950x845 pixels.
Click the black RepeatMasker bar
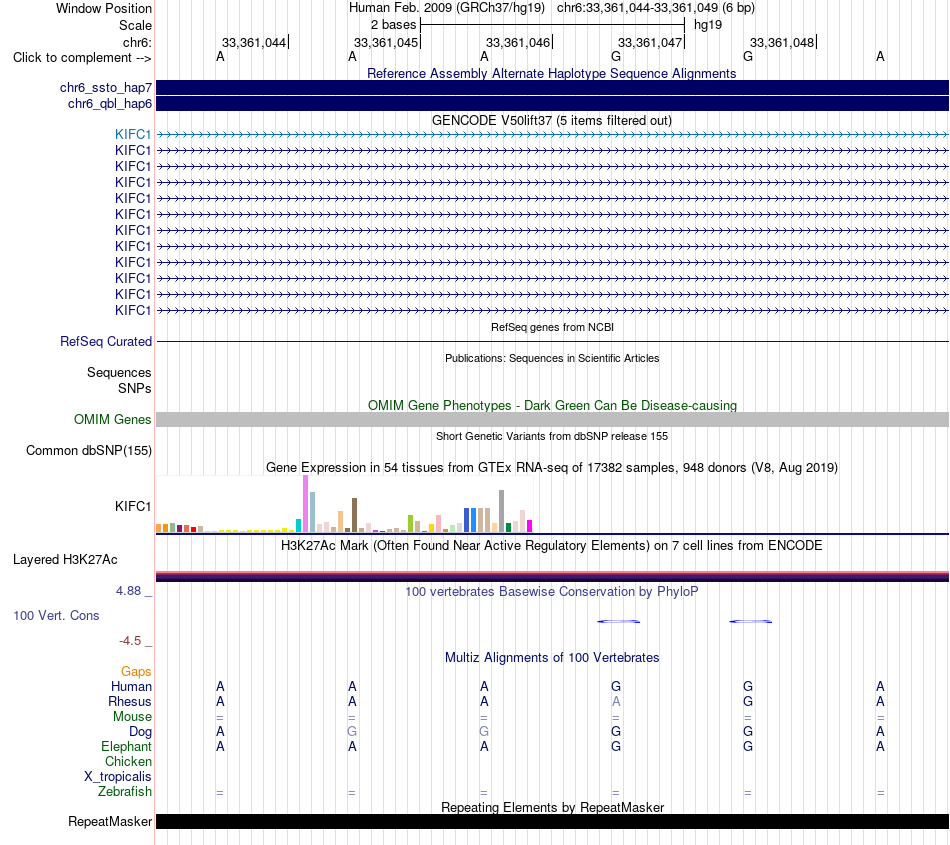[552, 821]
